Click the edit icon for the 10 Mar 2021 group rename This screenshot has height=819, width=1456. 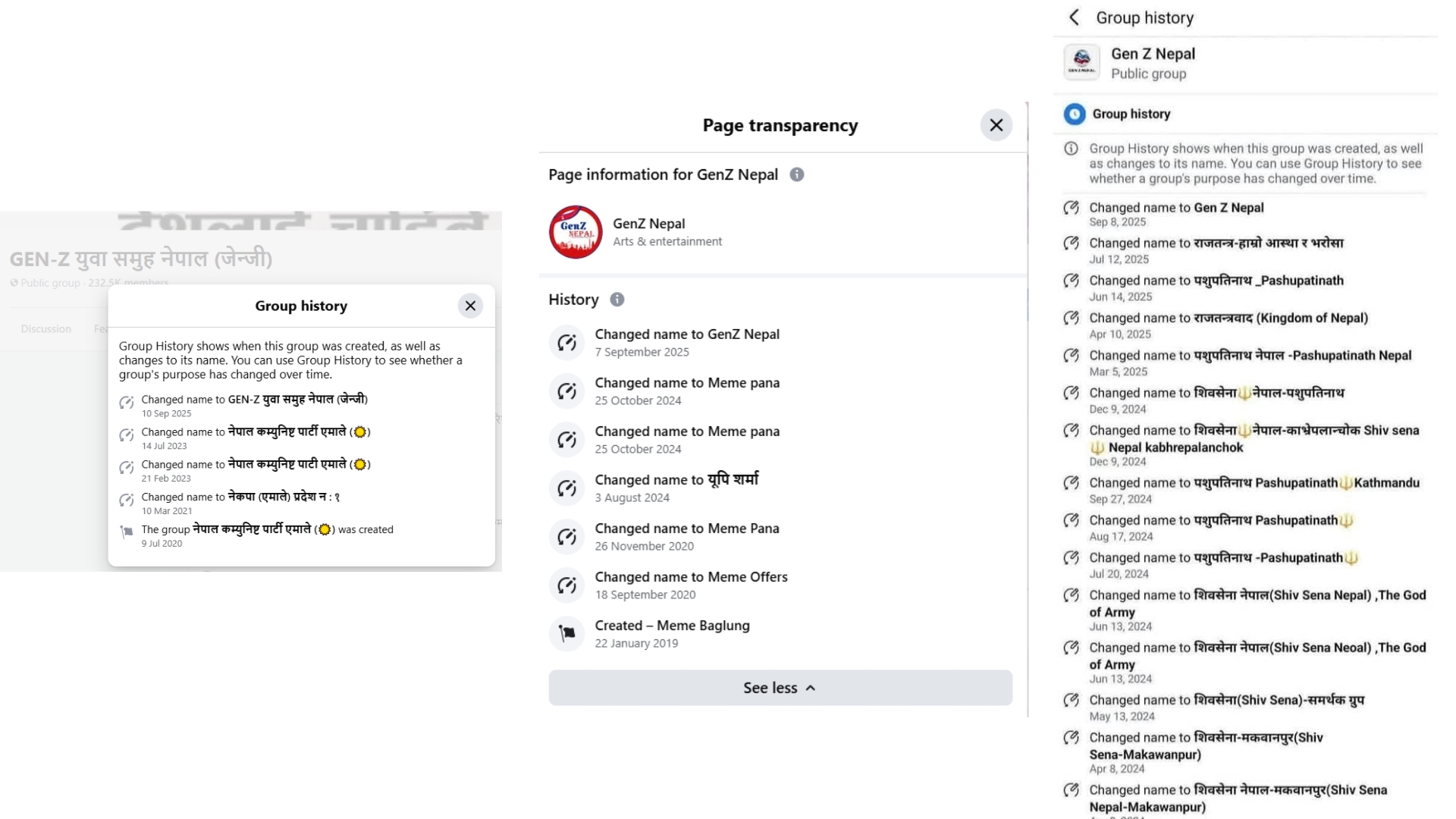127,500
